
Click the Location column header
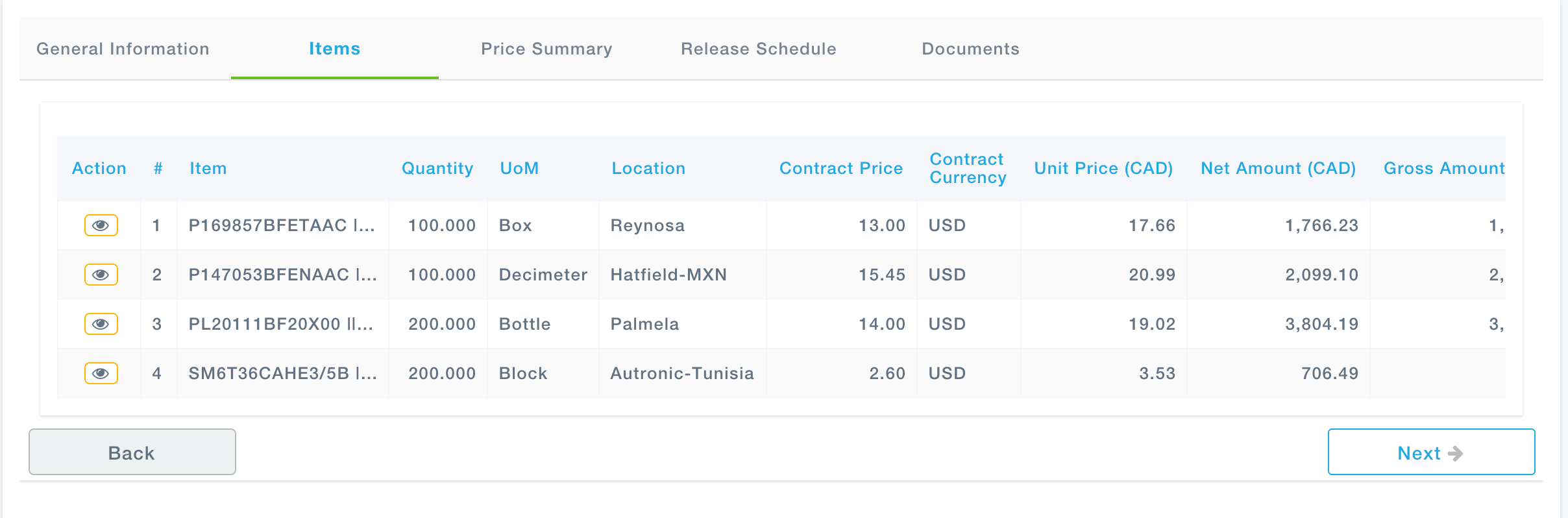click(x=648, y=168)
